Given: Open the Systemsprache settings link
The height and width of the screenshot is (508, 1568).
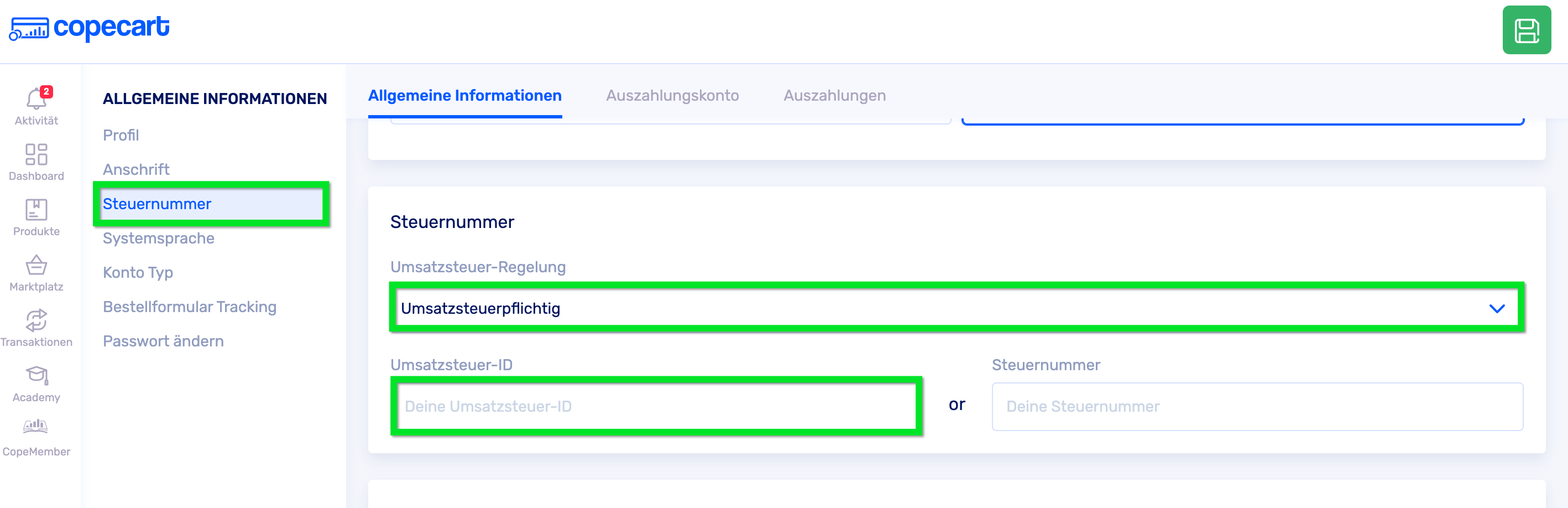Looking at the screenshot, I should coord(158,238).
